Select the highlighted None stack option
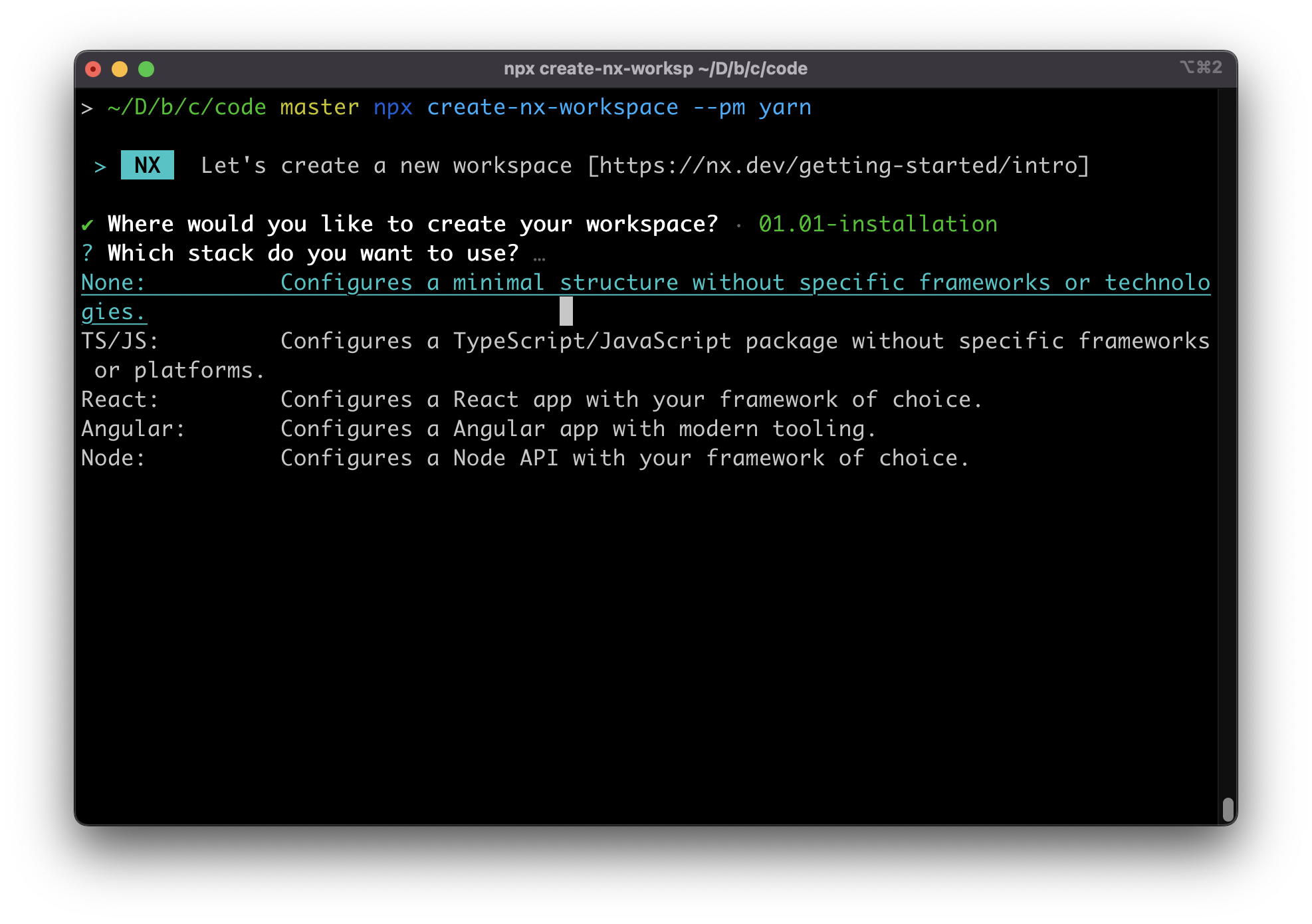 (x=112, y=283)
